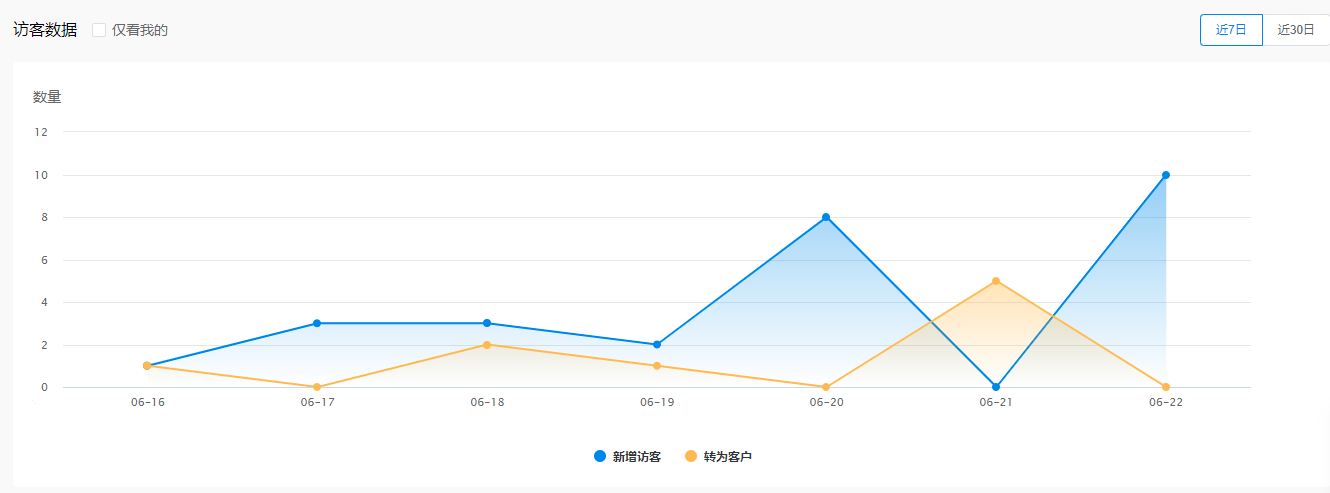Click blue data point on 06-19
The image size is (1330, 493).
pyautogui.click(x=657, y=345)
